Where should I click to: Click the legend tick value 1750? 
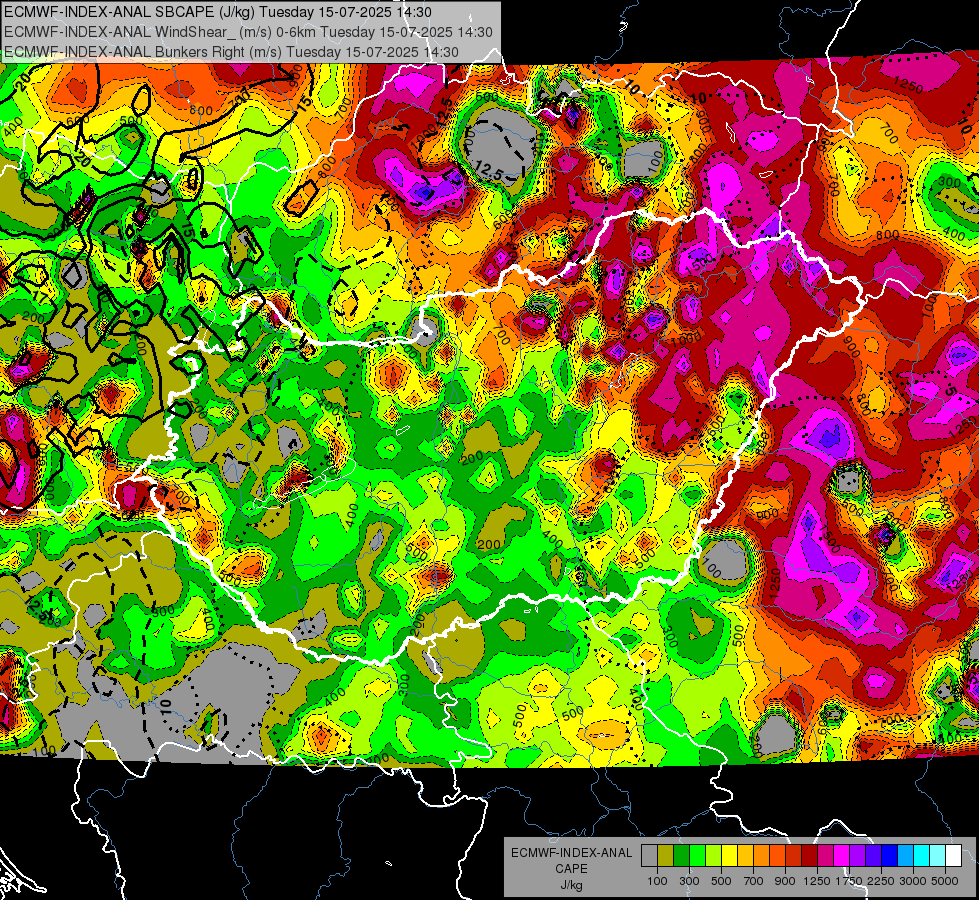point(849,881)
